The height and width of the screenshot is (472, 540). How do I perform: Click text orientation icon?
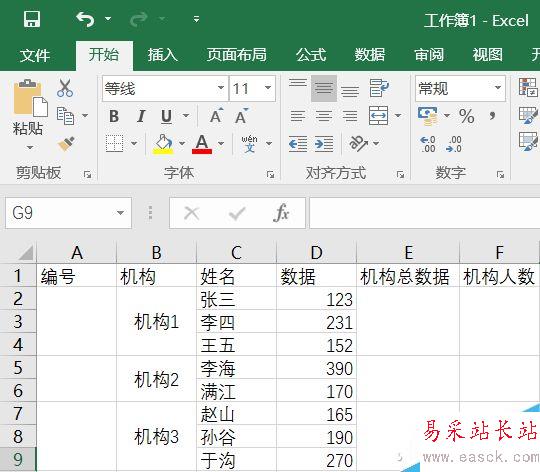(x=359, y=143)
